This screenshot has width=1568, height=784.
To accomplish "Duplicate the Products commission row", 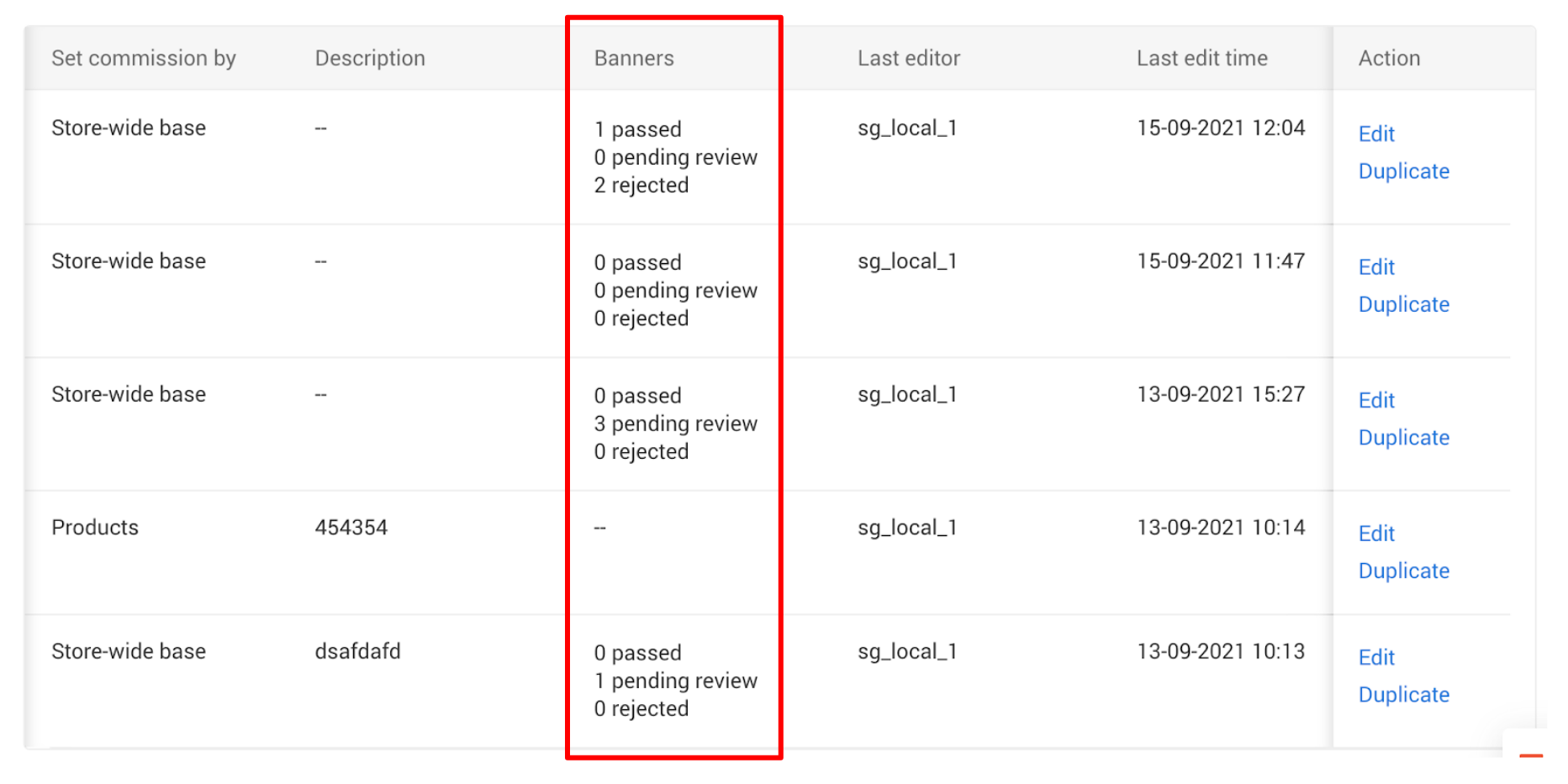I will click(1403, 571).
